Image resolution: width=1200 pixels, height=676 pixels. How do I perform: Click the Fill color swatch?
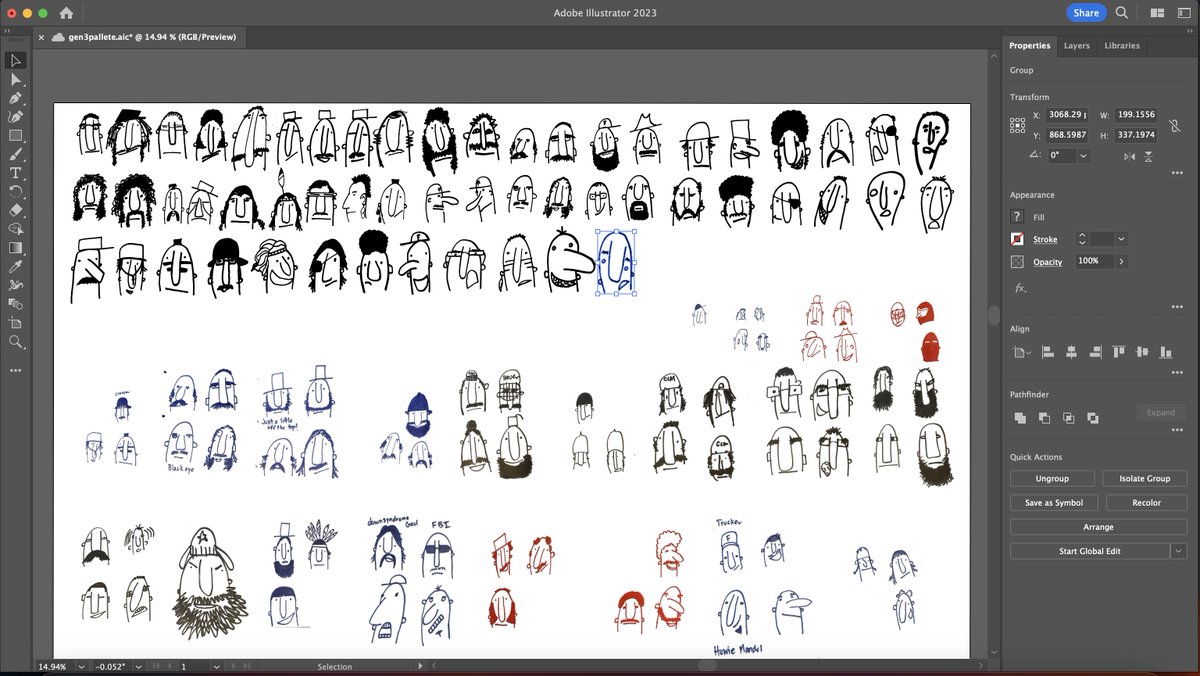[x=1017, y=216]
